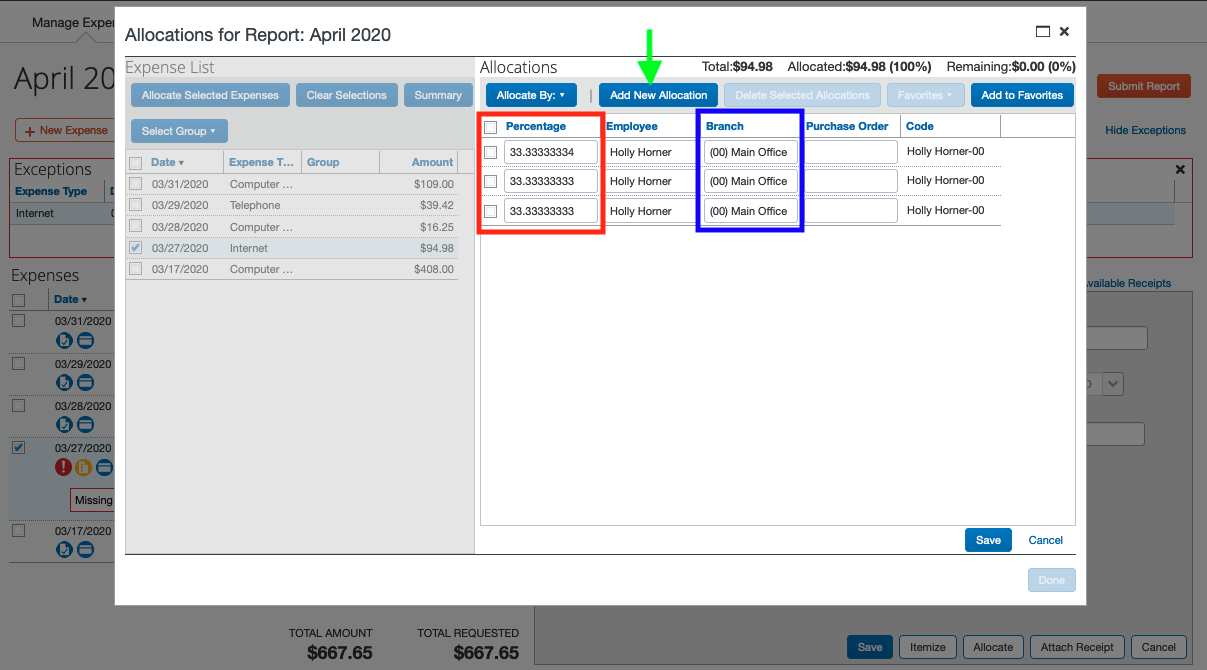Toggle select-all checkbox in Allocations header
Image resolution: width=1207 pixels, height=670 pixels.
[490, 127]
